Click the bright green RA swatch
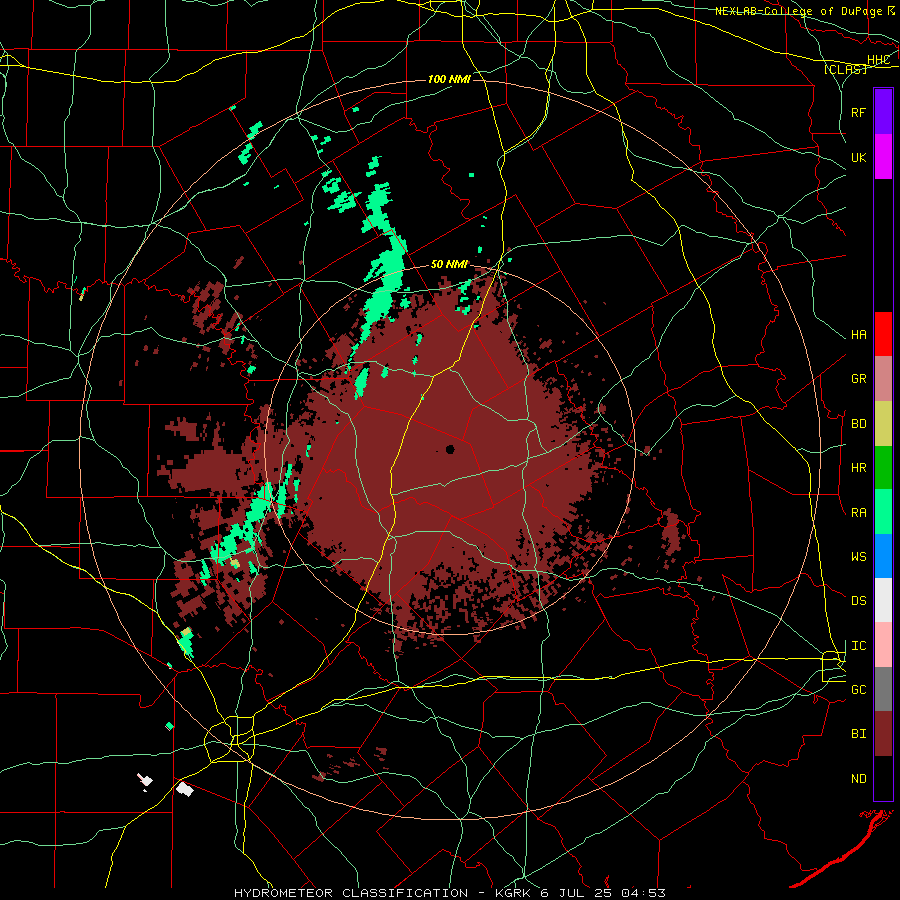 pyautogui.click(x=883, y=512)
